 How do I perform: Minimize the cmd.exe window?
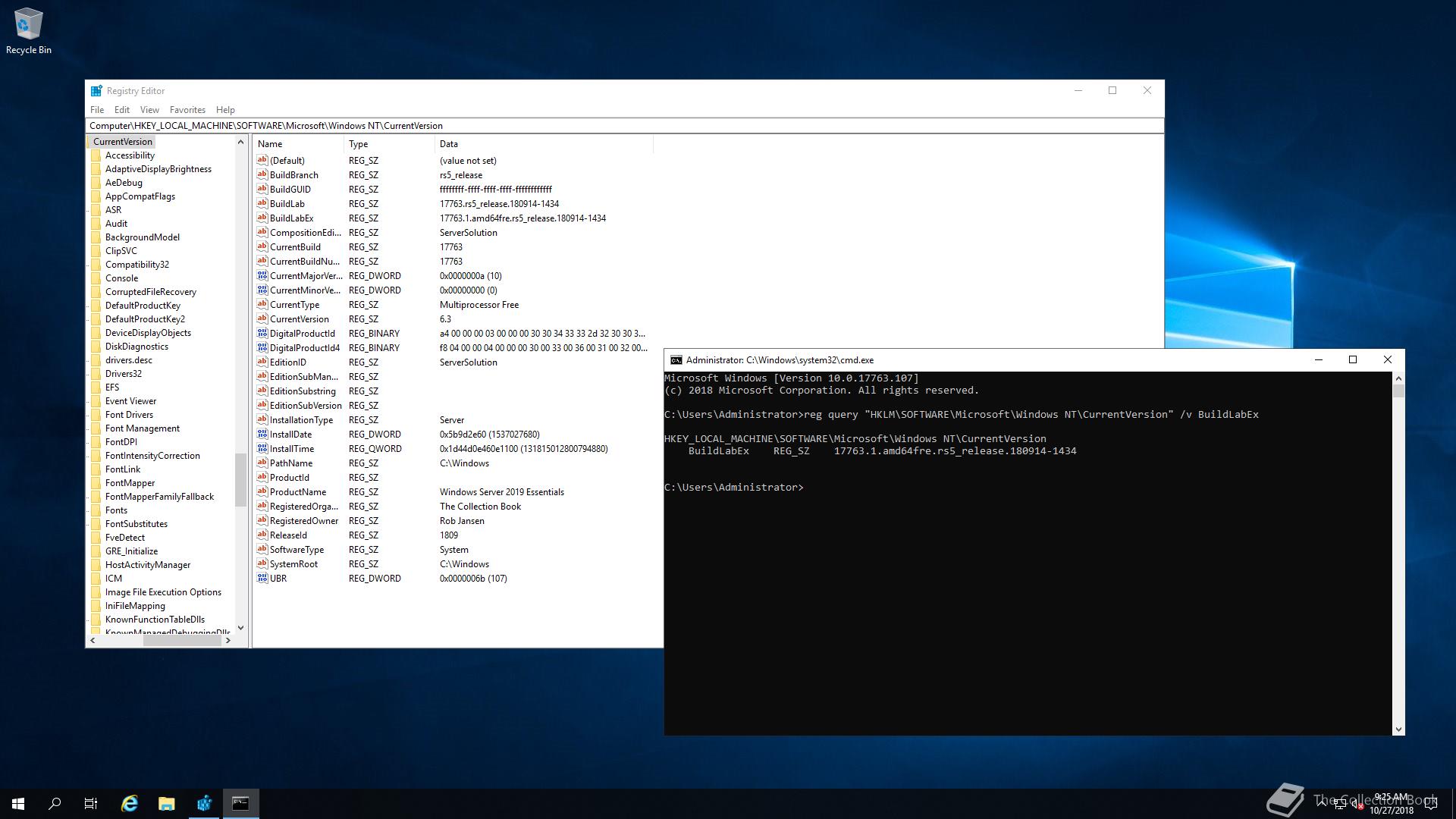tap(1319, 360)
